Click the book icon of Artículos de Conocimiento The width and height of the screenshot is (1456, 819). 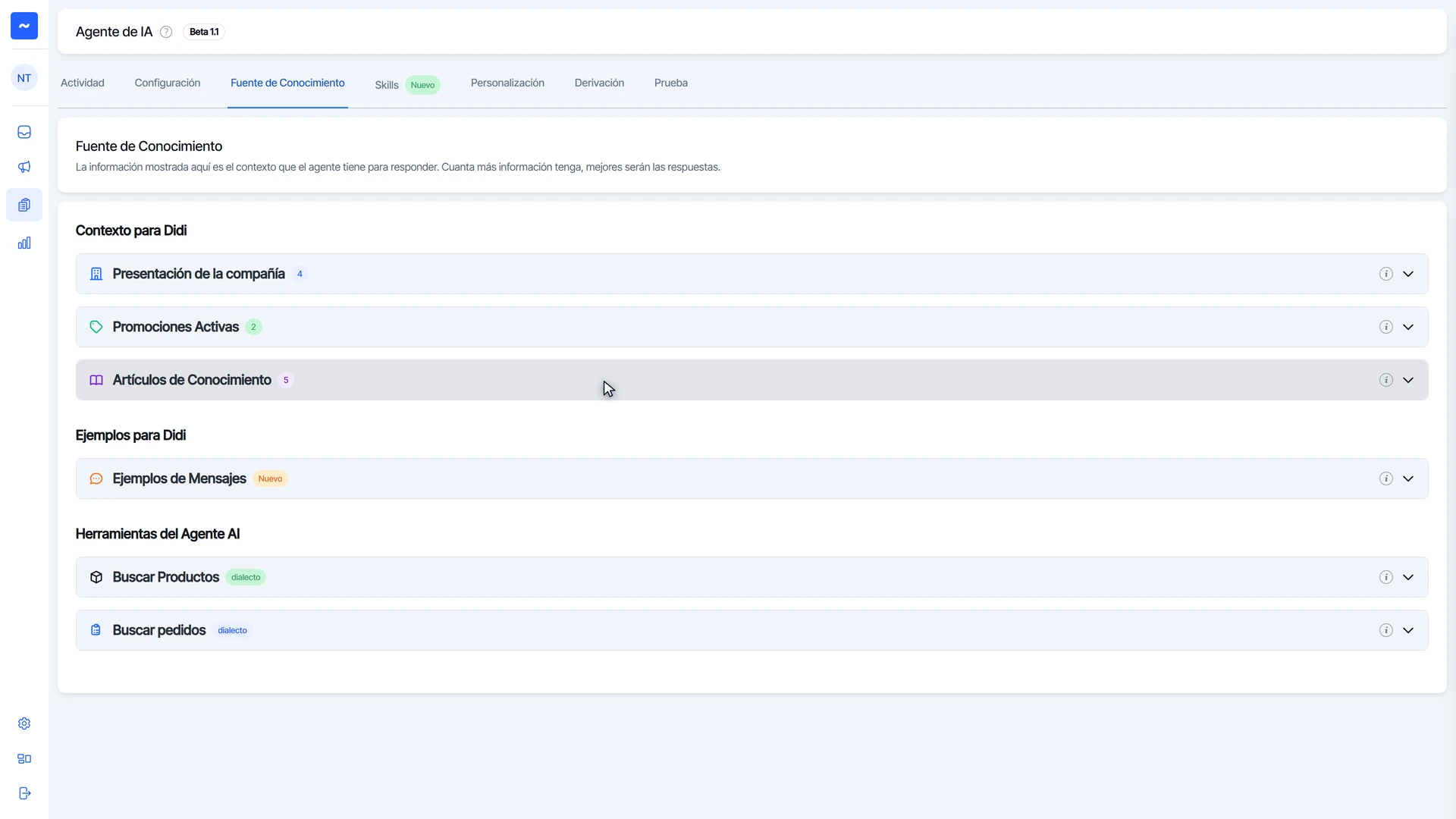click(96, 380)
